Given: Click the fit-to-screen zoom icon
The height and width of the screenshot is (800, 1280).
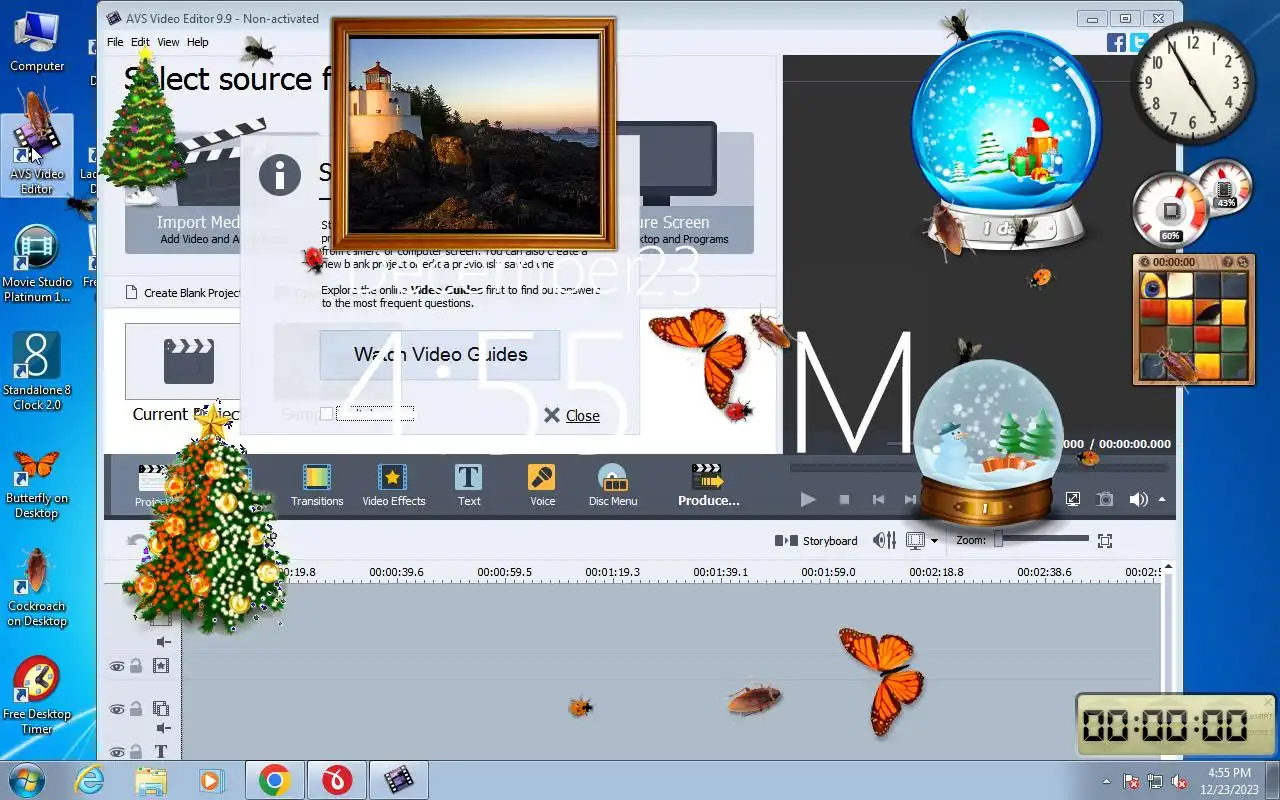Looking at the screenshot, I should coord(1105,540).
